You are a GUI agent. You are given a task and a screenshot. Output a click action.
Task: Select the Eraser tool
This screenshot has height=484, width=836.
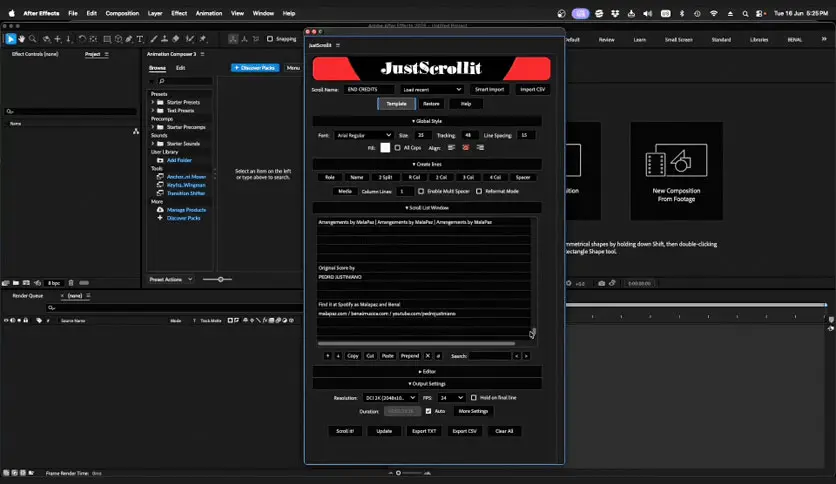pos(175,39)
